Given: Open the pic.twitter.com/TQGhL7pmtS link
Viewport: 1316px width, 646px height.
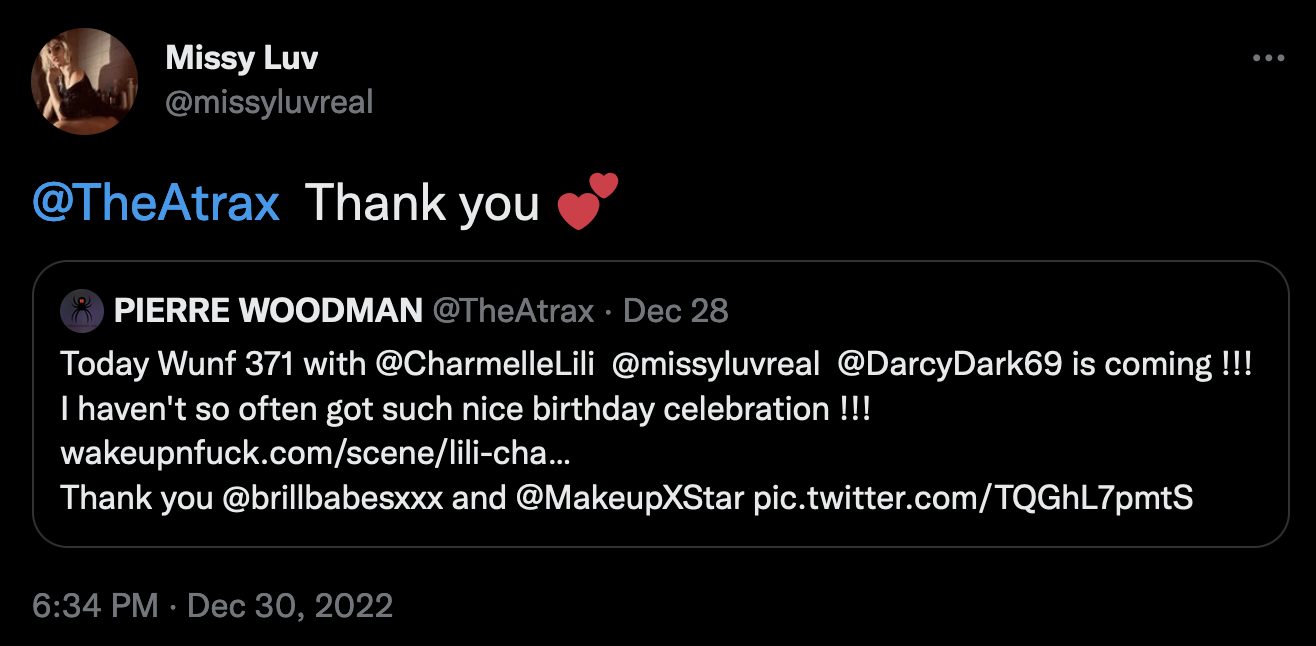Looking at the screenshot, I should coord(972,498).
